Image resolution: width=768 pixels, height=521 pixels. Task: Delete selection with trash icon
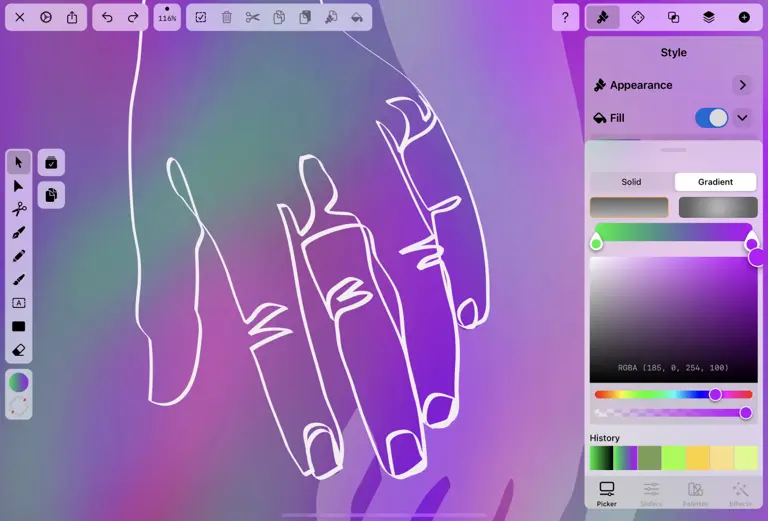pyautogui.click(x=227, y=18)
